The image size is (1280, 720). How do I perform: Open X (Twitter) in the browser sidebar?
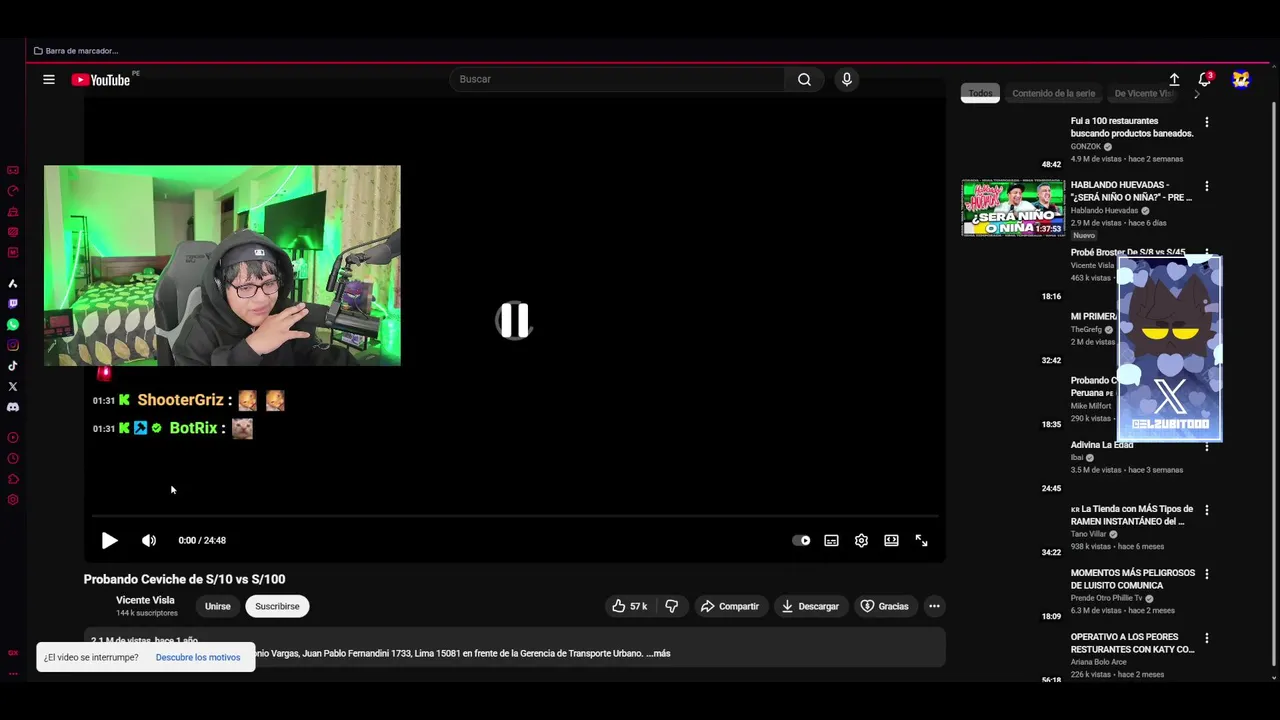coord(13,386)
